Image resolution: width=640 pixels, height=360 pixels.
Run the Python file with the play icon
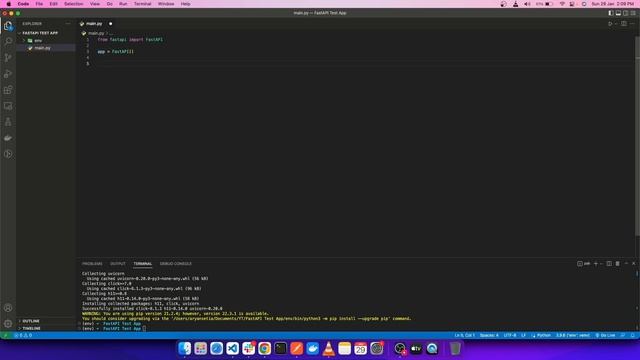pos(610,24)
